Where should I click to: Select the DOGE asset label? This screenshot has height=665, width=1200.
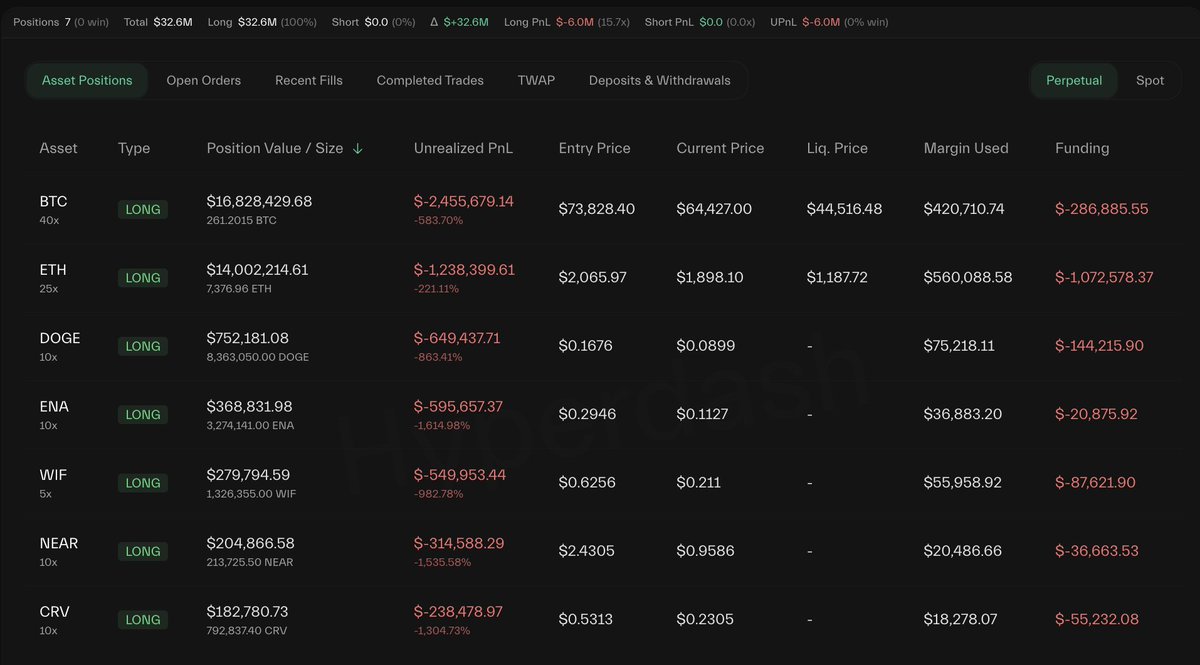pos(59,338)
